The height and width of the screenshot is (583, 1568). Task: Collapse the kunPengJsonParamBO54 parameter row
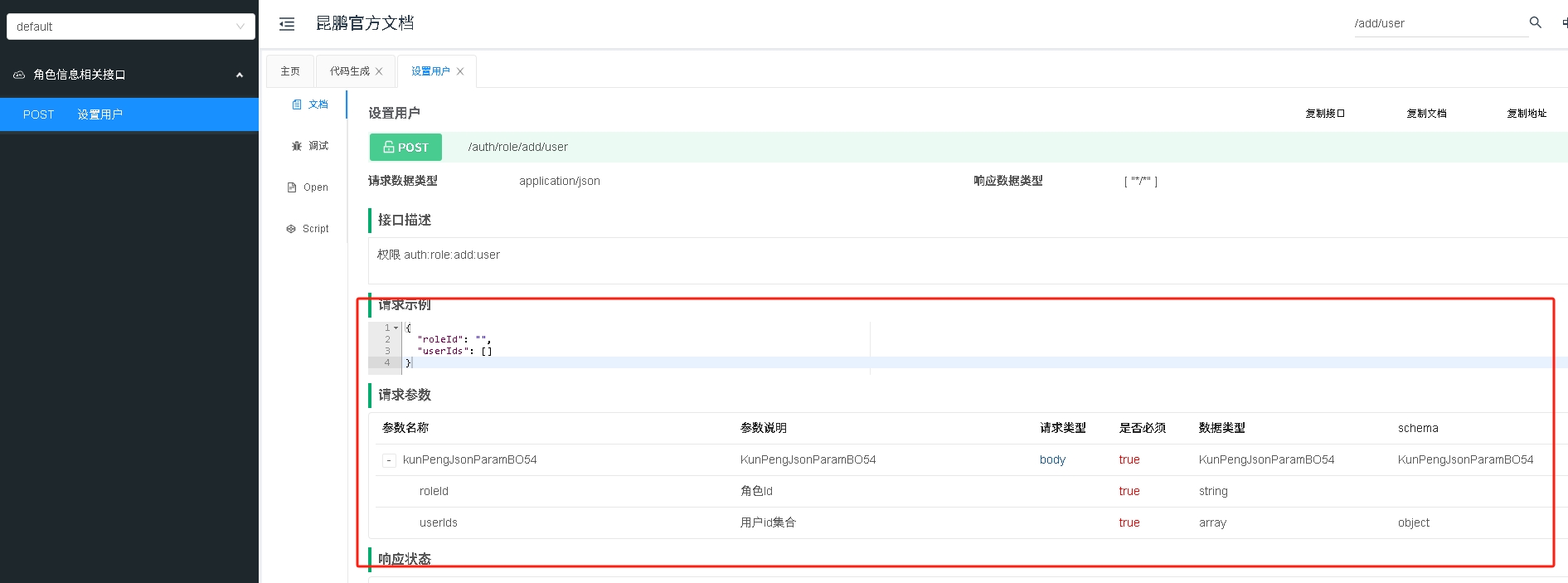click(388, 460)
